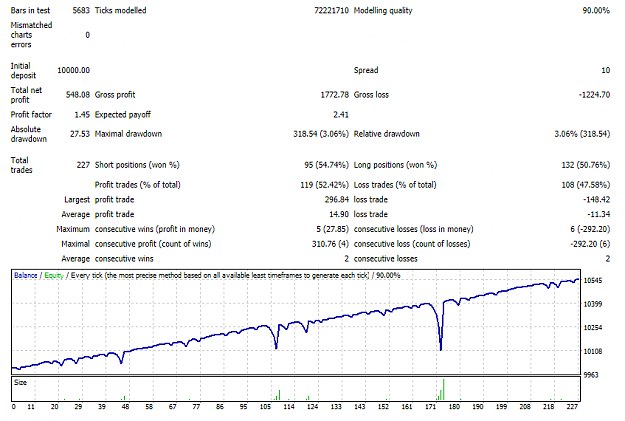The image size is (625, 421).
Task: Click largest loss trade value -148.42
Action: click(x=596, y=199)
